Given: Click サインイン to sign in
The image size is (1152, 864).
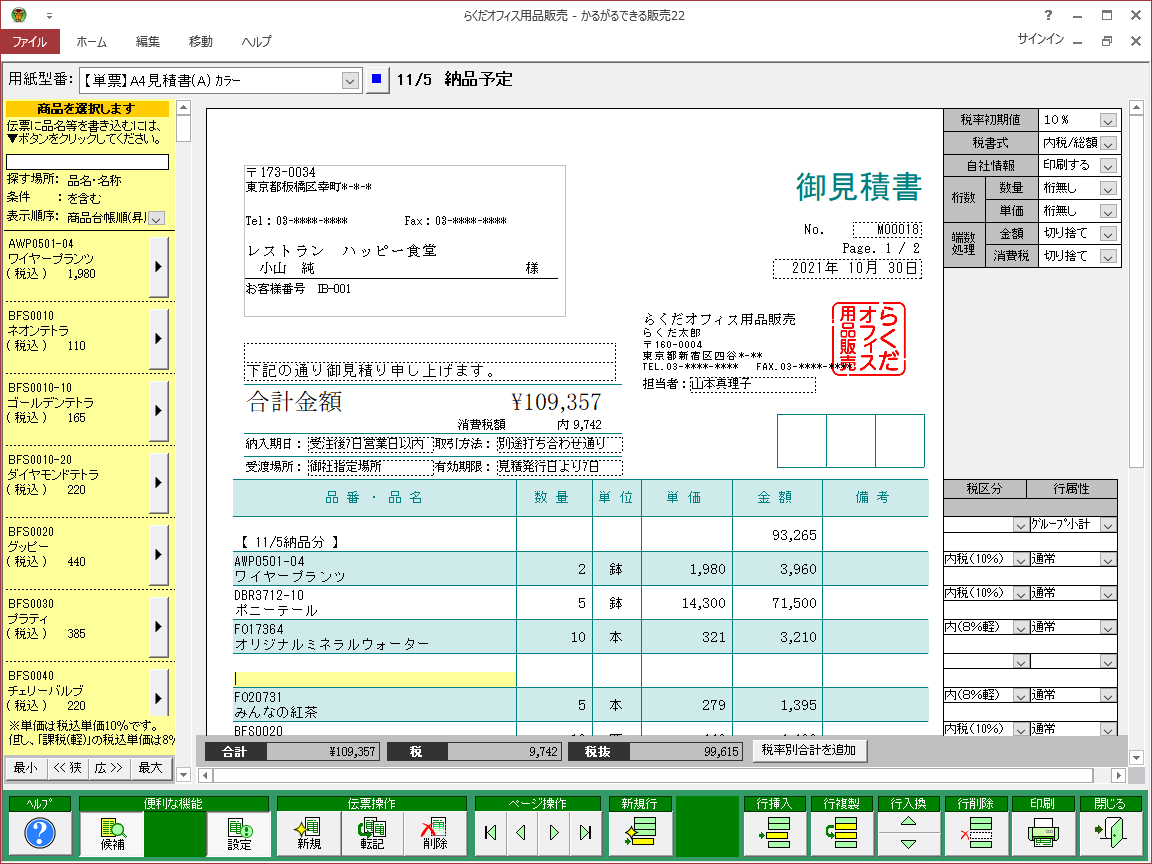Looking at the screenshot, I should click(x=1040, y=40).
